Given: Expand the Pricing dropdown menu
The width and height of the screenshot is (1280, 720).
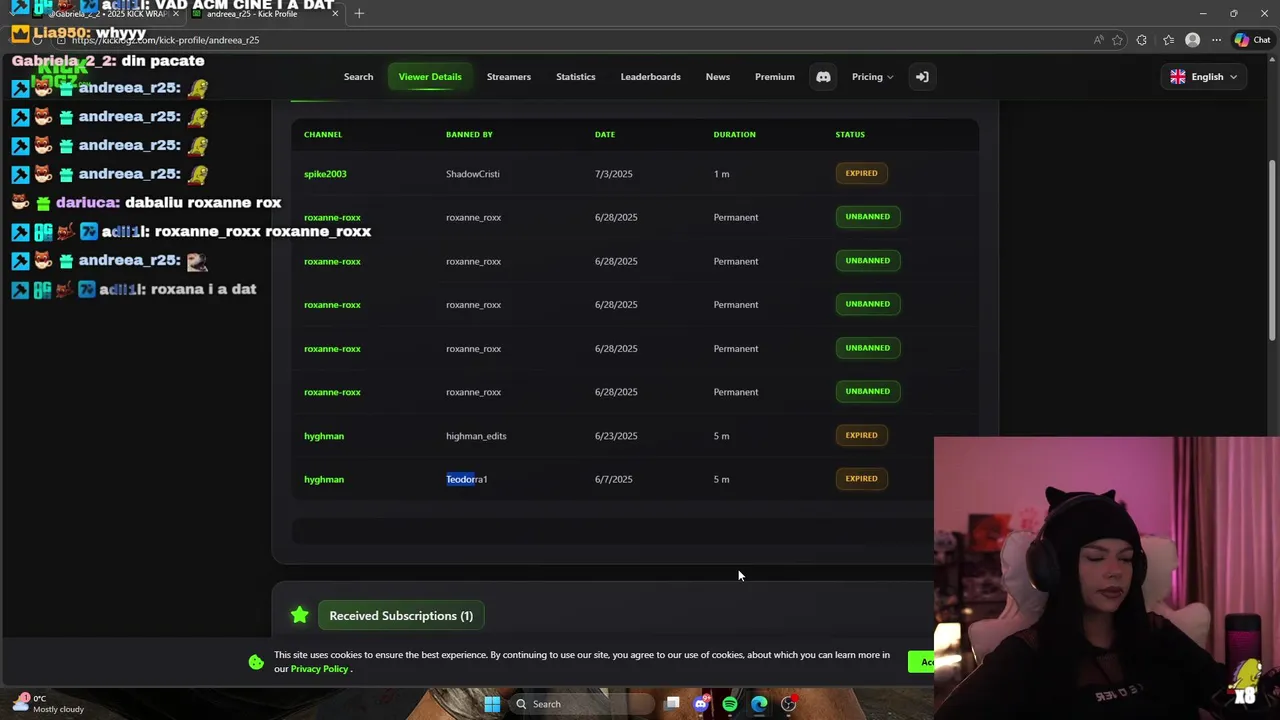Looking at the screenshot, I should pos(872,77).
